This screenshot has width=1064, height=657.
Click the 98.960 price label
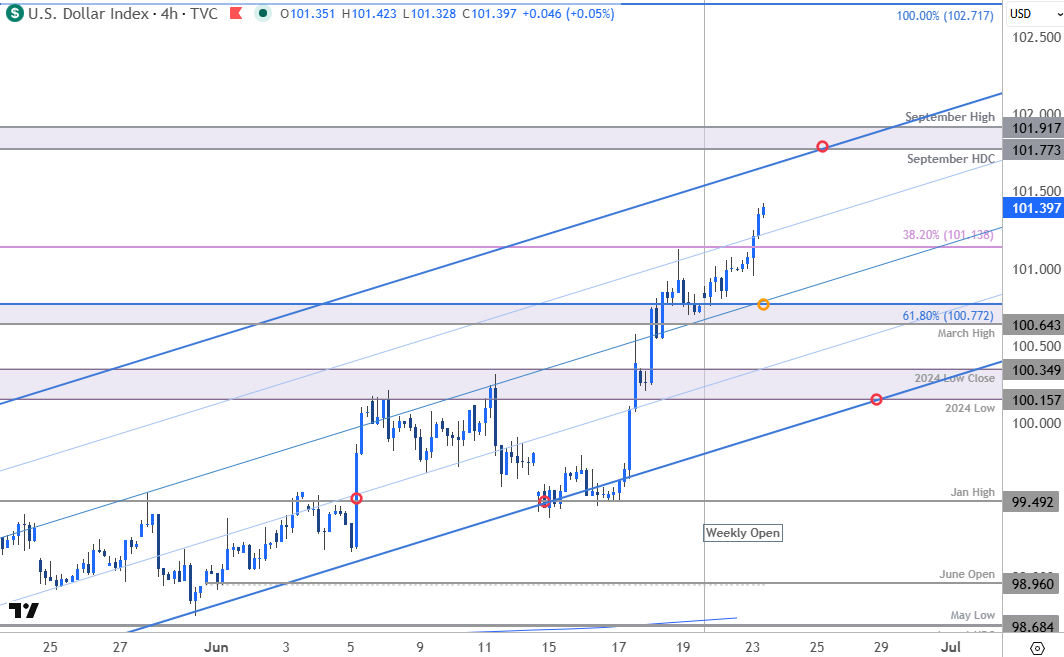coord(1033,584)
